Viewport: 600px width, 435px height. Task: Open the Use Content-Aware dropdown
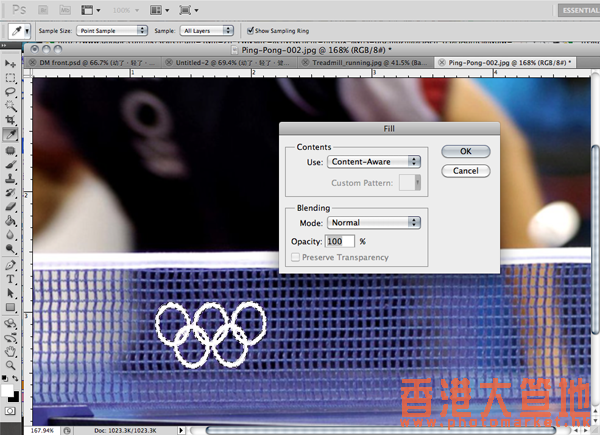click(374, 161)
